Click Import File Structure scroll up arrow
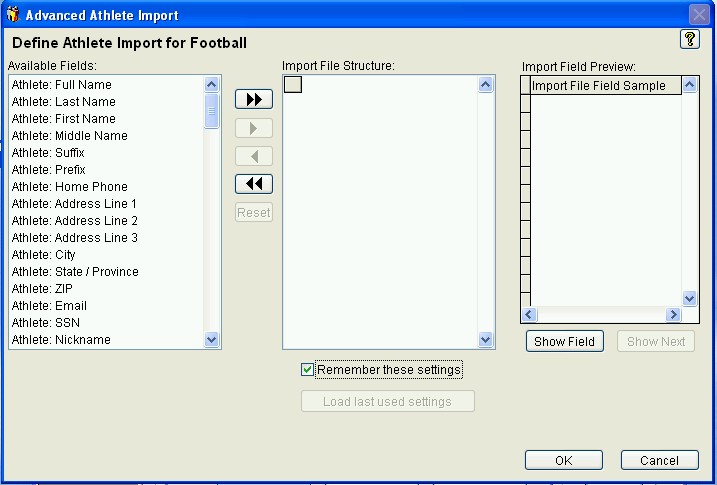 (486, 85)
